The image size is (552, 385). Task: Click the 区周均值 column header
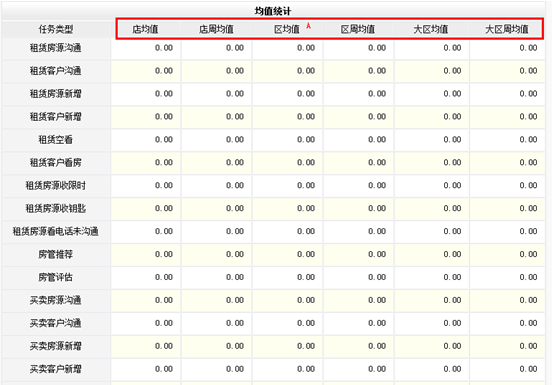point(358,29)
